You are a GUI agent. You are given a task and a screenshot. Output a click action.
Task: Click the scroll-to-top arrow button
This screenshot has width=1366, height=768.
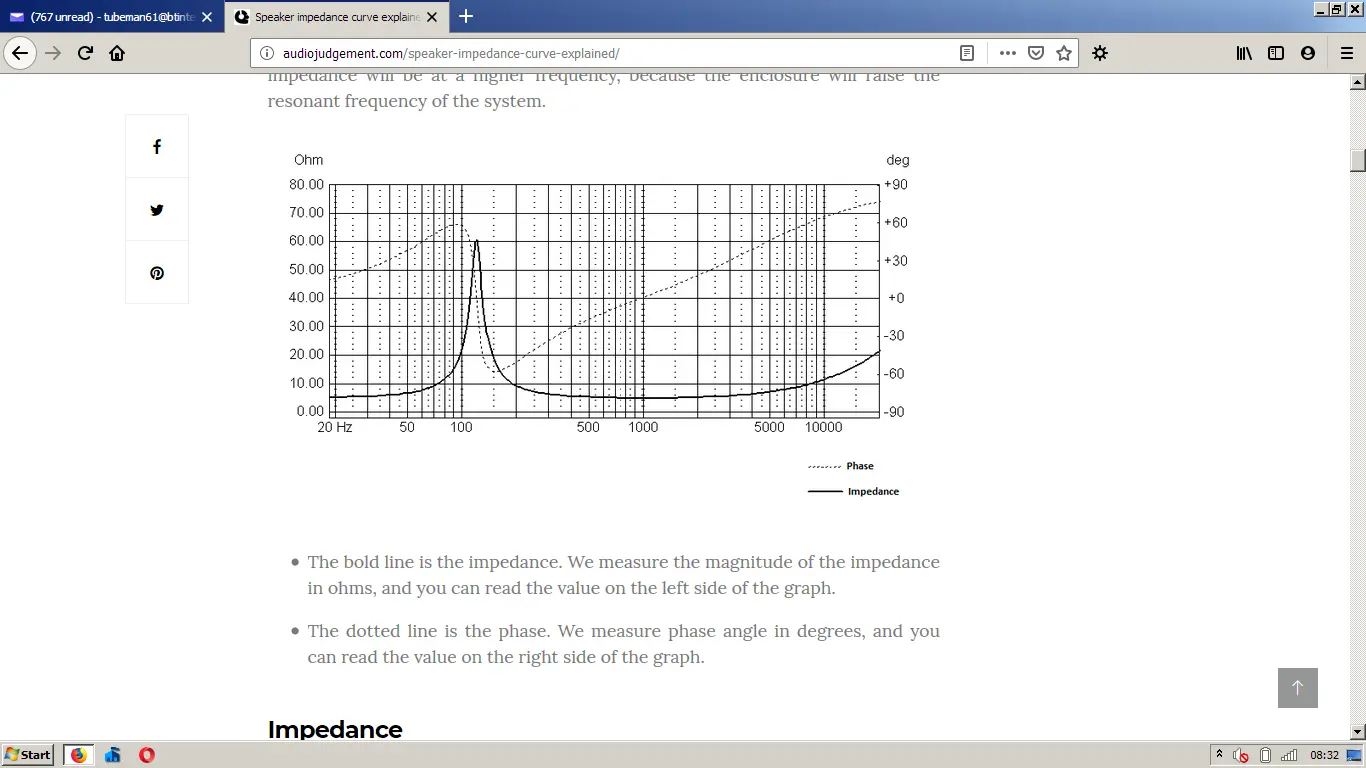(1297, 688)
